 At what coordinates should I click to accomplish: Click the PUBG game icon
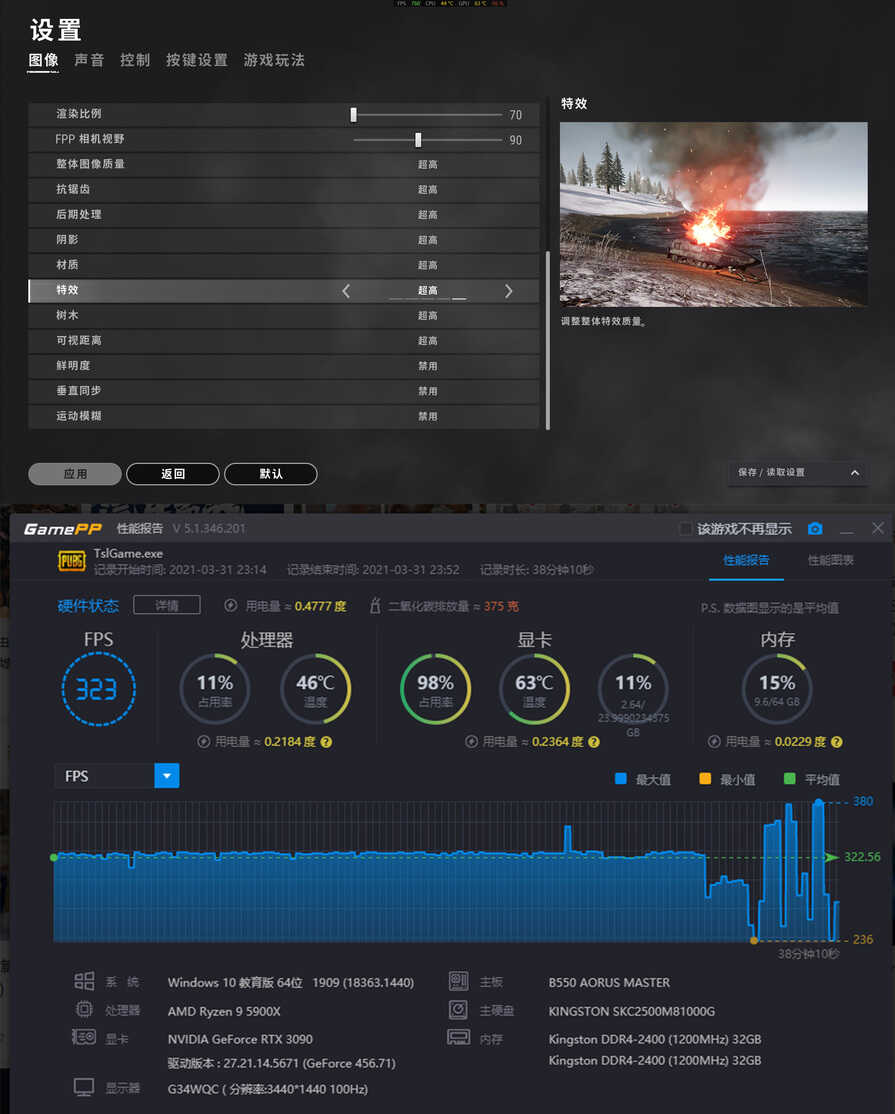(x=72, y=561)
